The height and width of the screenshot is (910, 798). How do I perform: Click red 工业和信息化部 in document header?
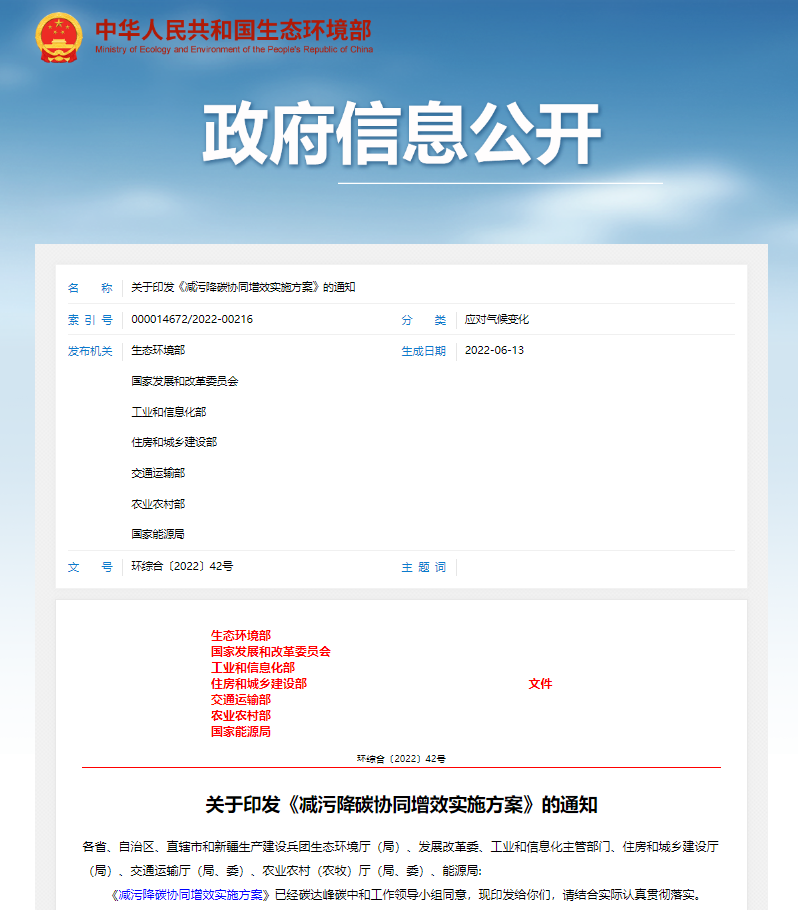coord(253,667)
